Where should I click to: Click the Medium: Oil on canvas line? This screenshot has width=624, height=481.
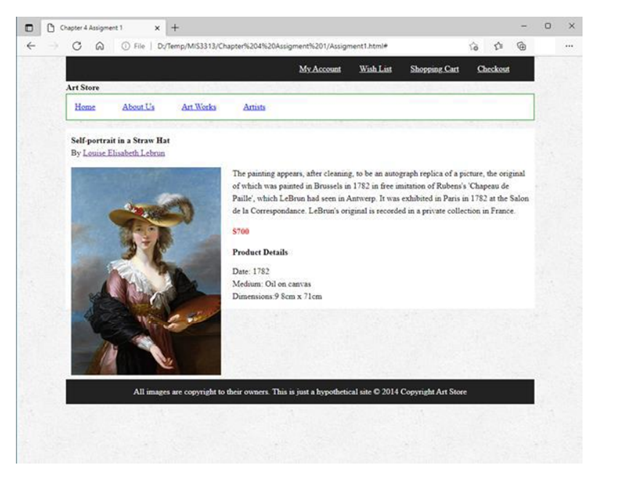point(271,284)
